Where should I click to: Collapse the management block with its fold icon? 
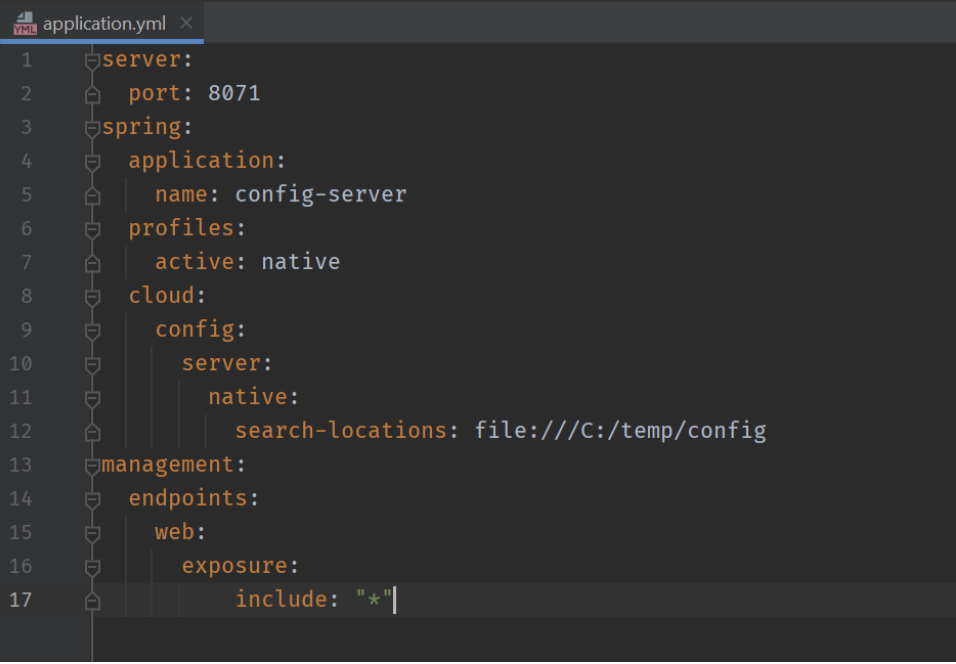click(91, 464)
